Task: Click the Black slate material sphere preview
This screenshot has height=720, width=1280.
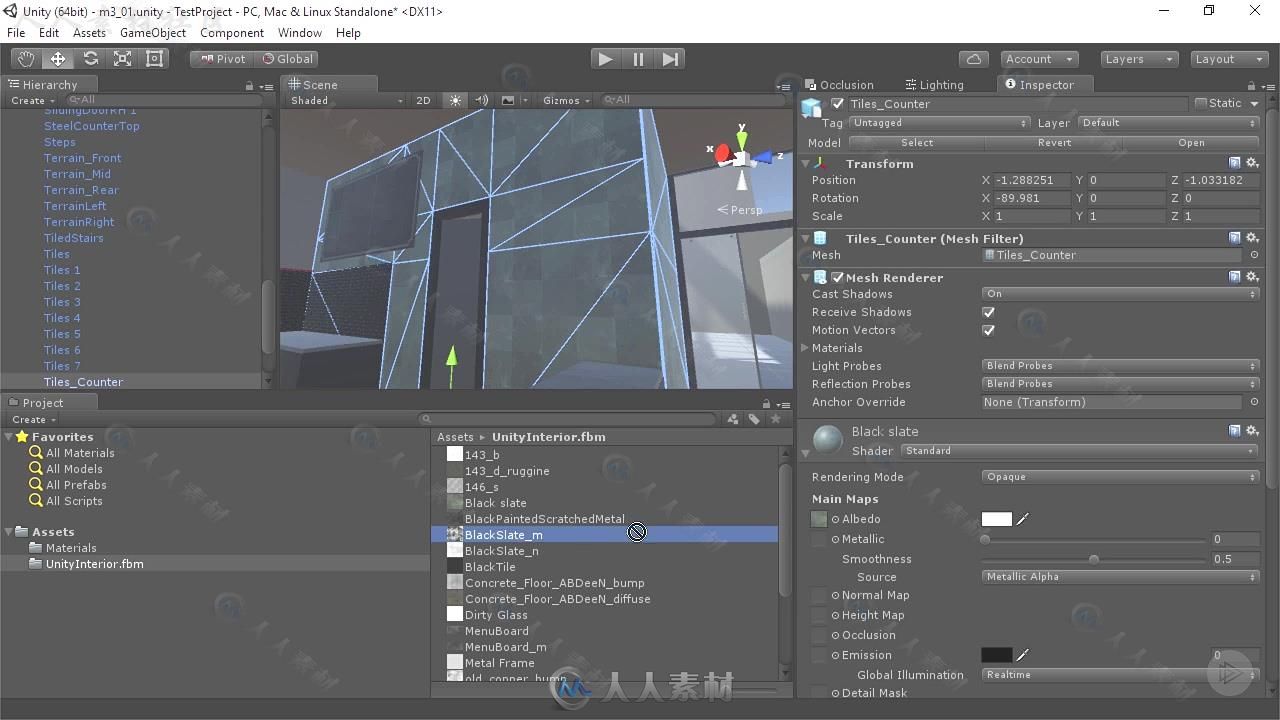Action: (828, 441)
